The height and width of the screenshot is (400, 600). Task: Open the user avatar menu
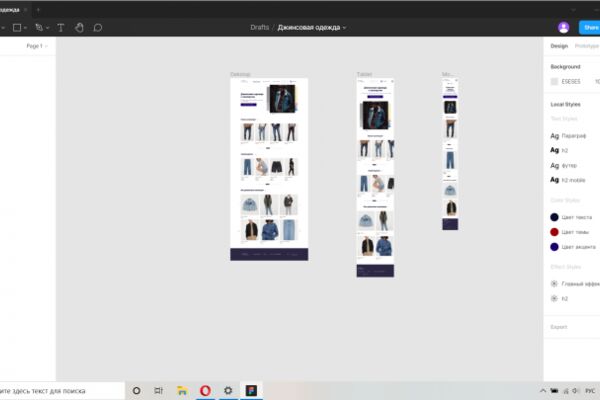click(x=563, y=28)
